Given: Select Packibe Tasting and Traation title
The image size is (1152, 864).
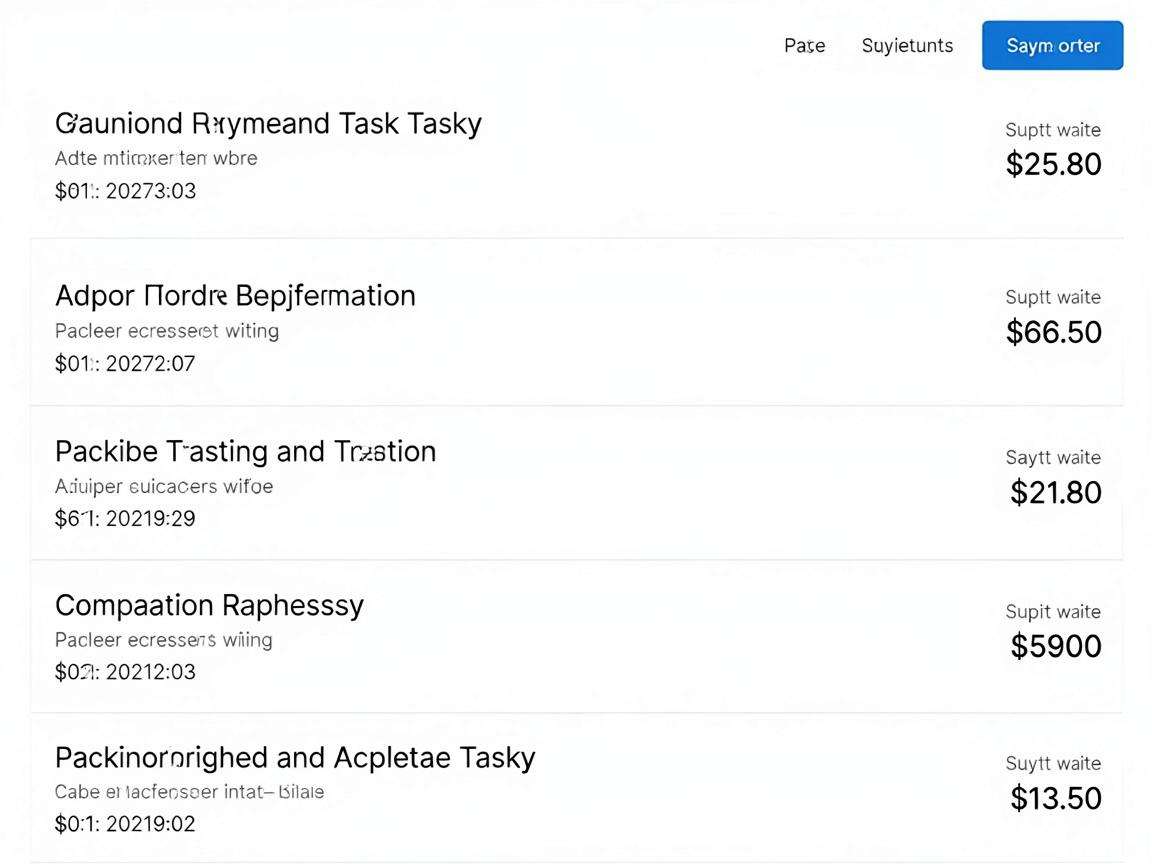Looking at the screenshot, I should click(245, 451).
